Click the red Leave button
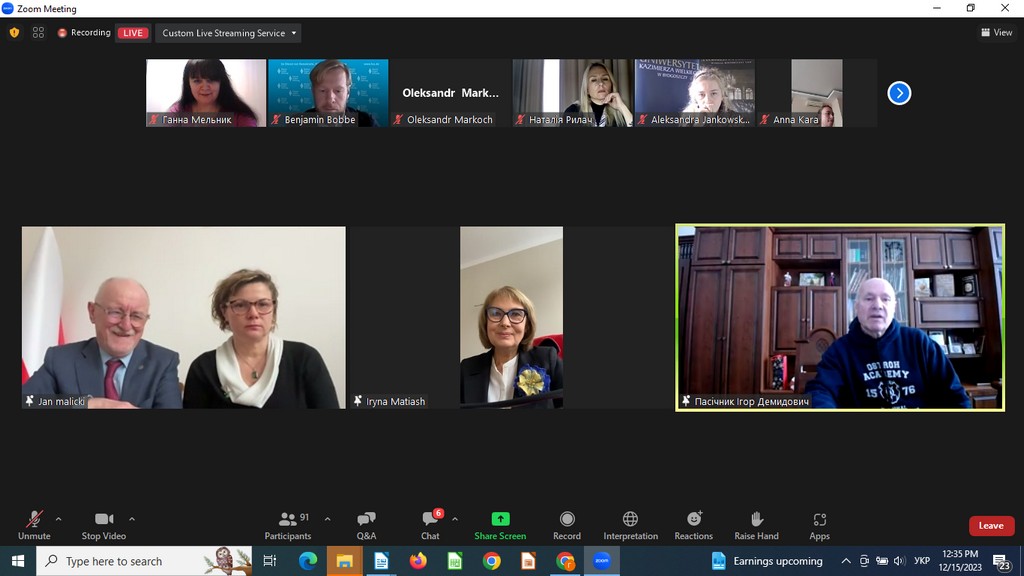 click(x=990, y=526)
